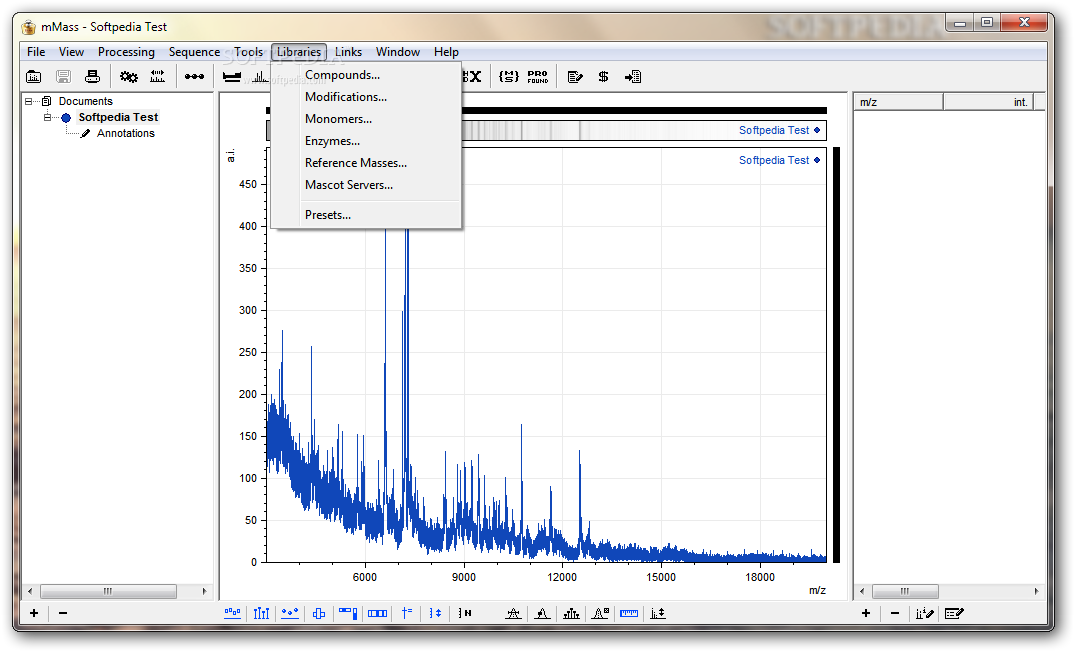The width and height of the screenshot is (1075, 652).
Task: Toggle the gel view display
Action: pyautogui.click(x=348, y=613)
